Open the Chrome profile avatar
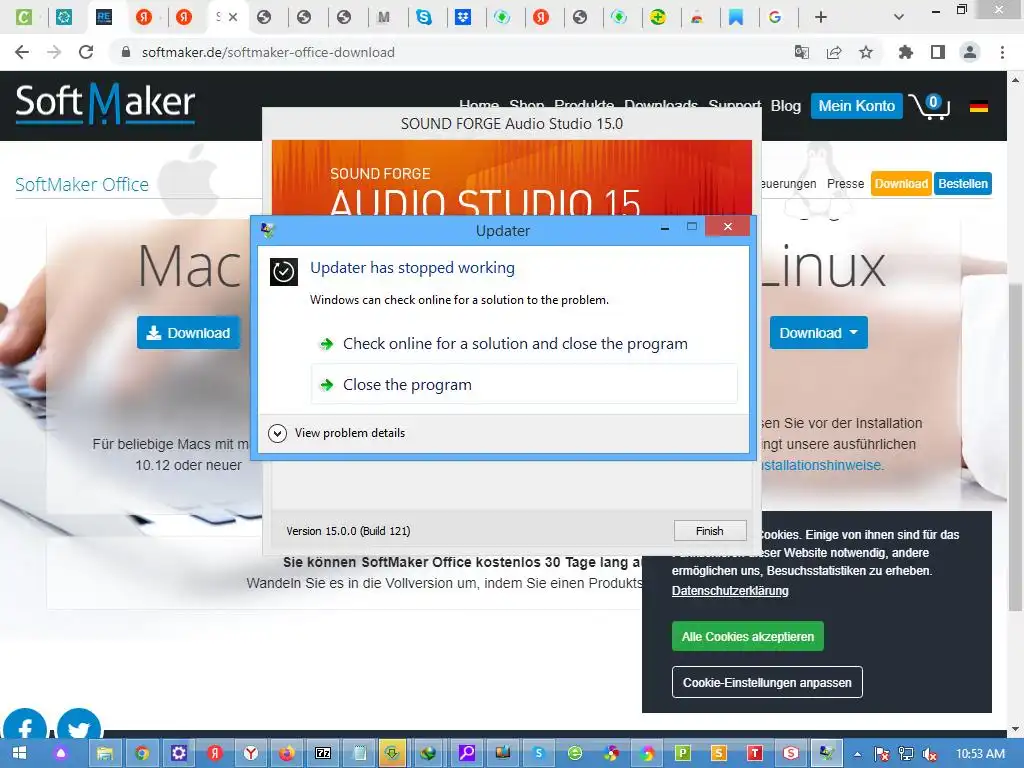The height and width of the screenshot is (768, 1024). point(970,52)
